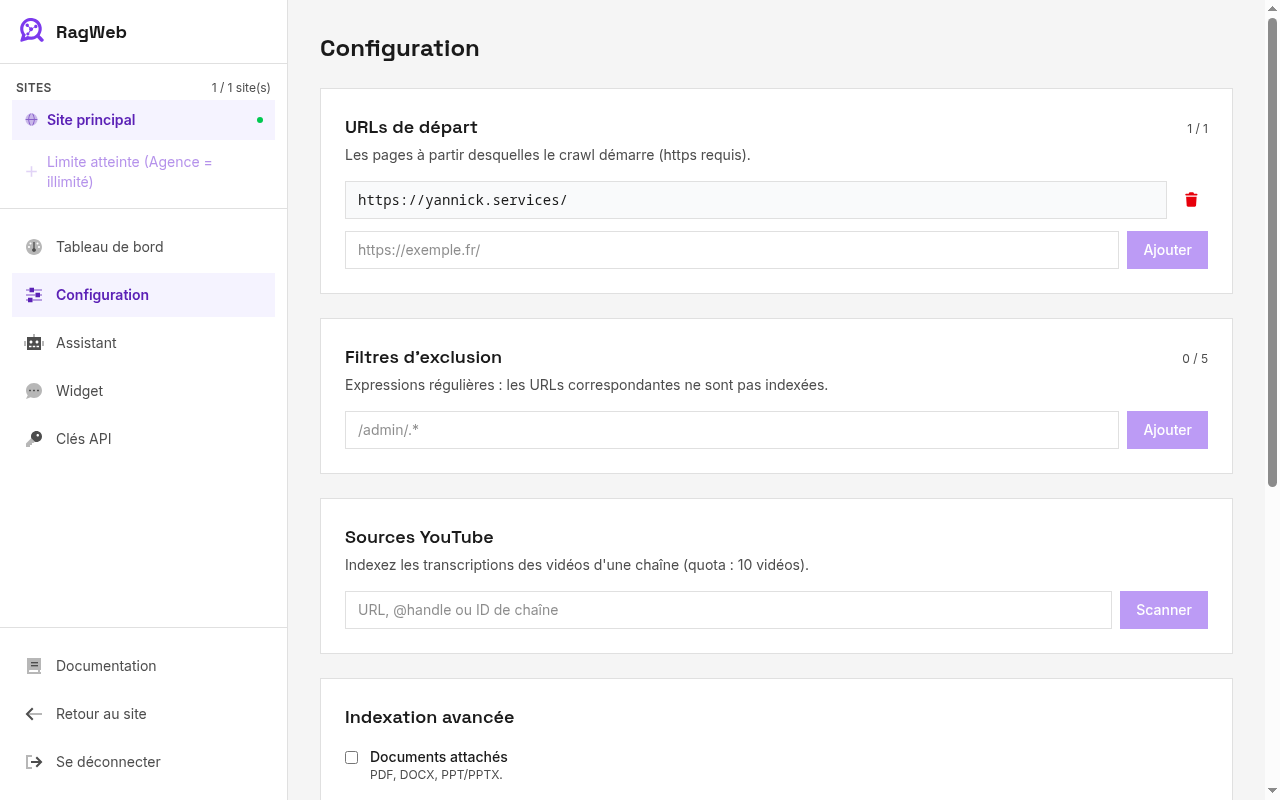Click the Widget chat bubble icon
This screenshot has height=800, width=1280.
click(34, 391)
